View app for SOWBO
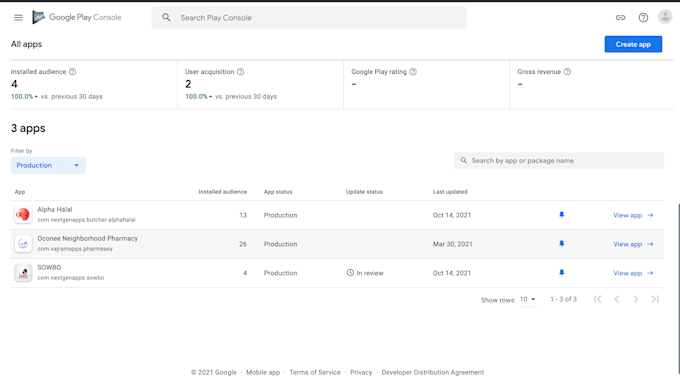 633,273
